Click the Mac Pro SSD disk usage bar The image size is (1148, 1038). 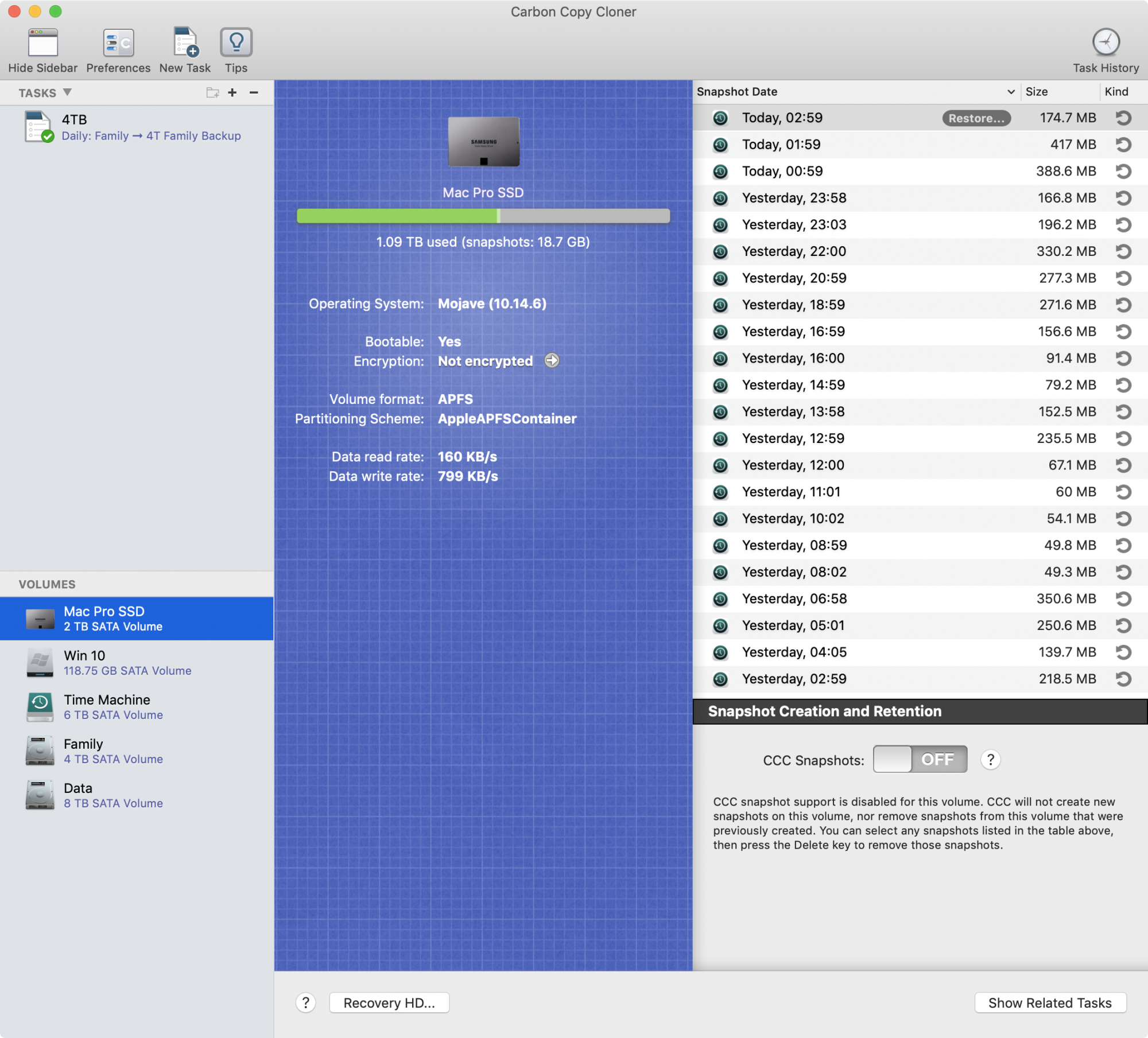click(483, 216)
